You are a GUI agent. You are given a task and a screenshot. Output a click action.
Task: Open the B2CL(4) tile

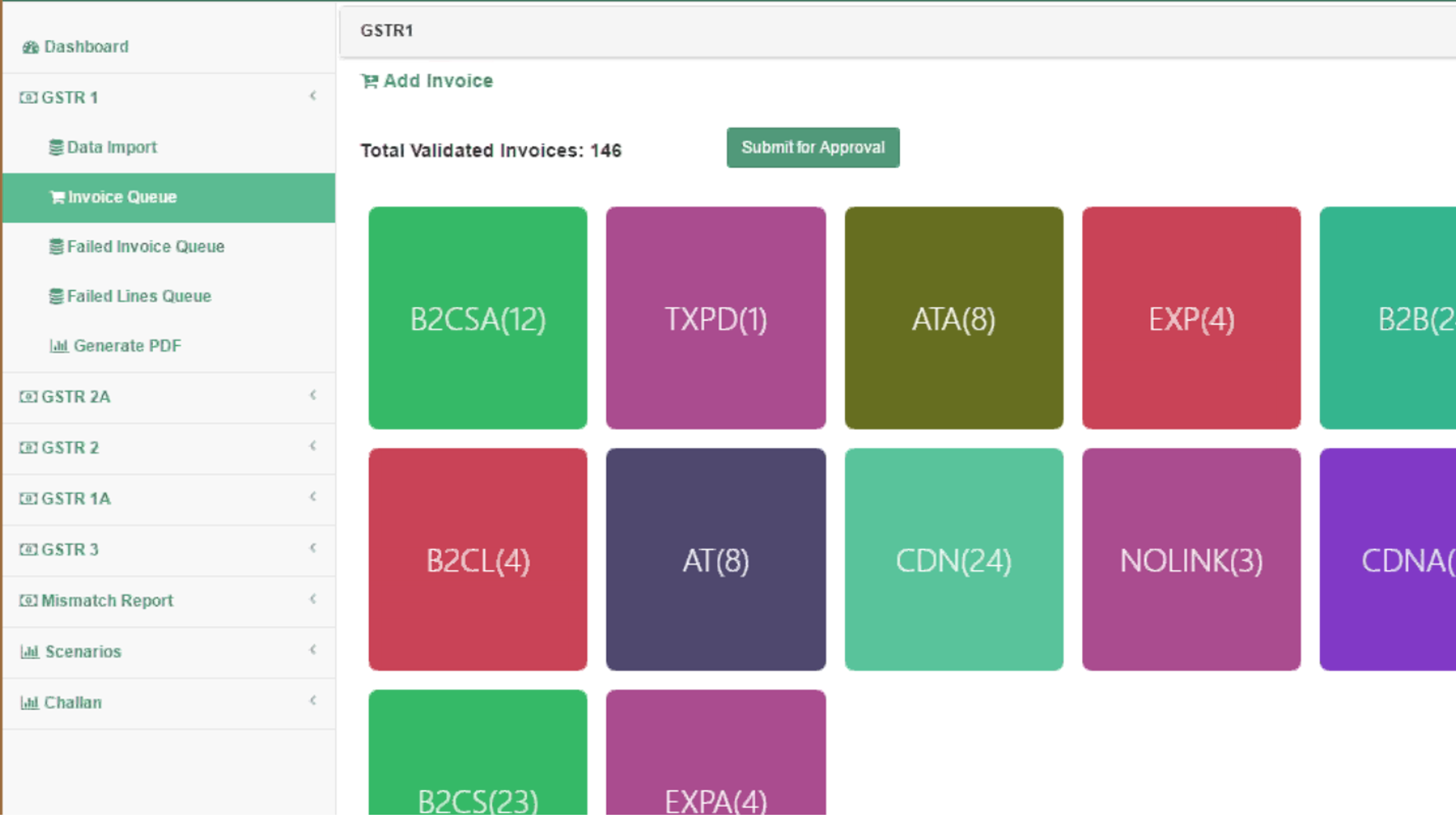pyautogui.click(x=478, y=560)
